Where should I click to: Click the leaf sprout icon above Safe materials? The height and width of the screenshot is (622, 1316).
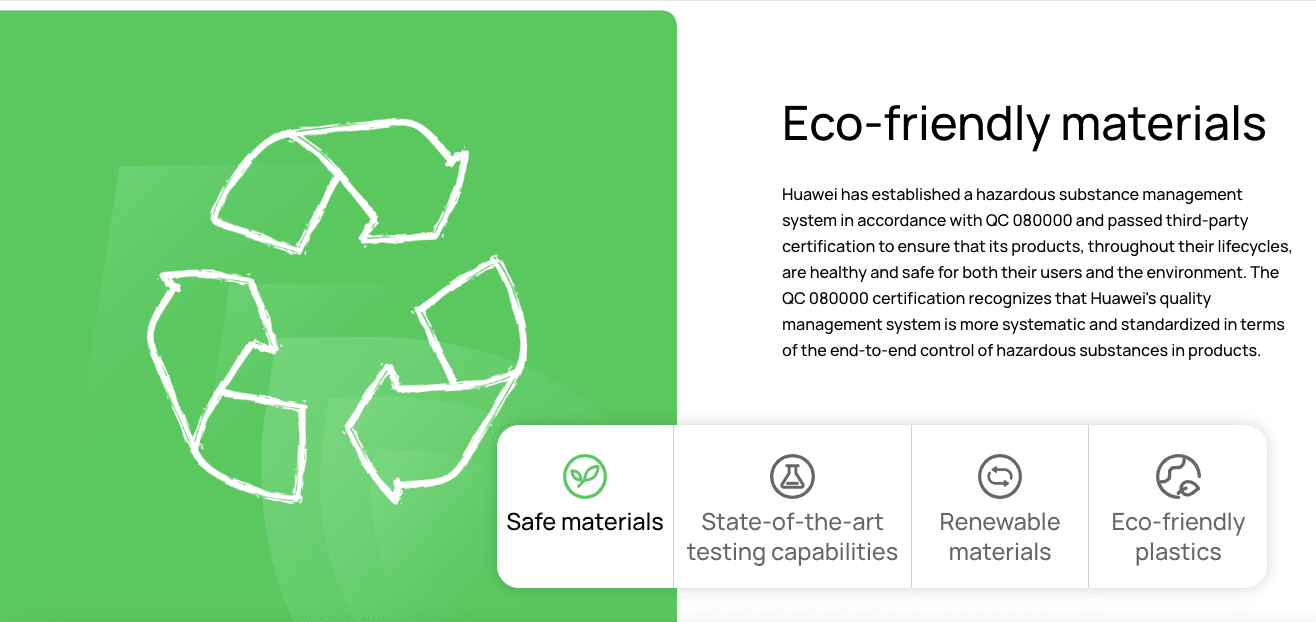click(x=584, y=476)
